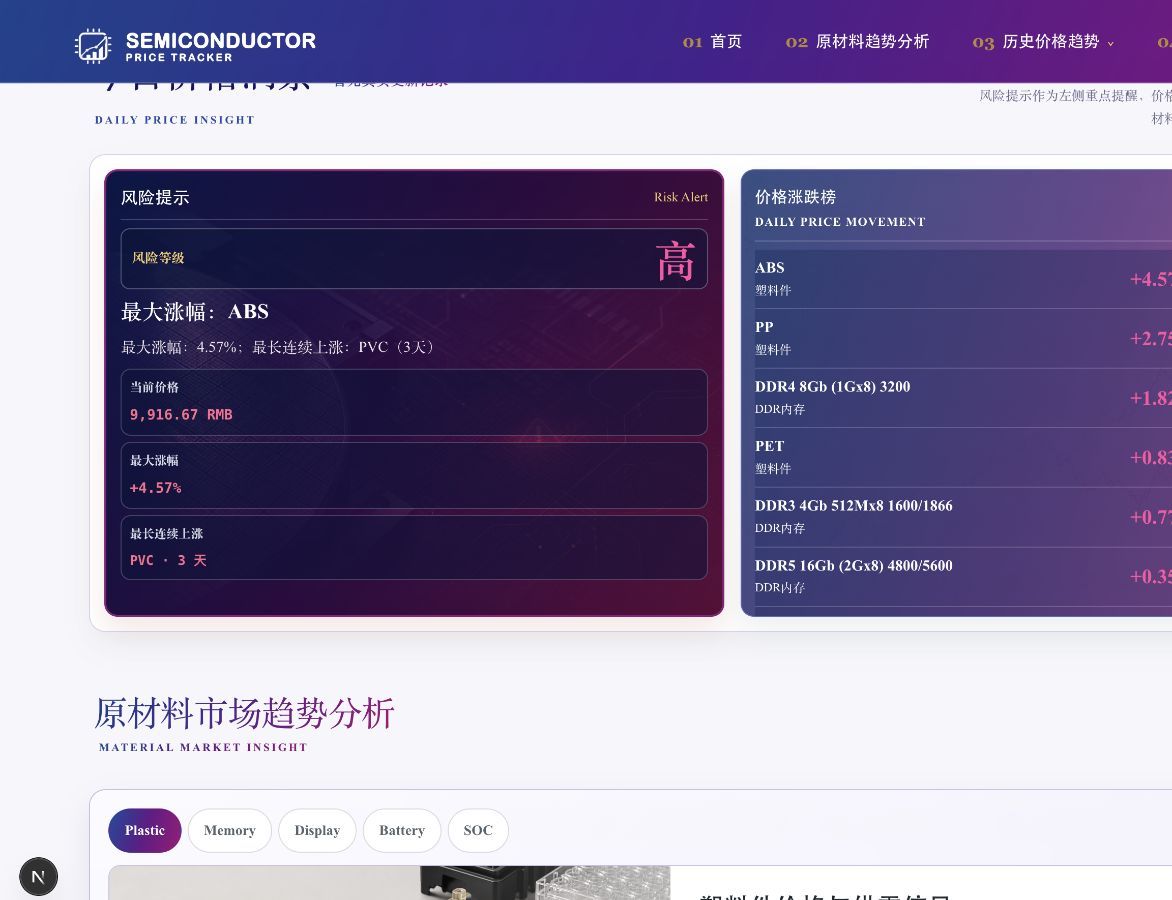Select the DDR5 16Gb (2Gx8) 4800/5600 row
This screenshot has height=900, width=1172.
tap(963, 576)
